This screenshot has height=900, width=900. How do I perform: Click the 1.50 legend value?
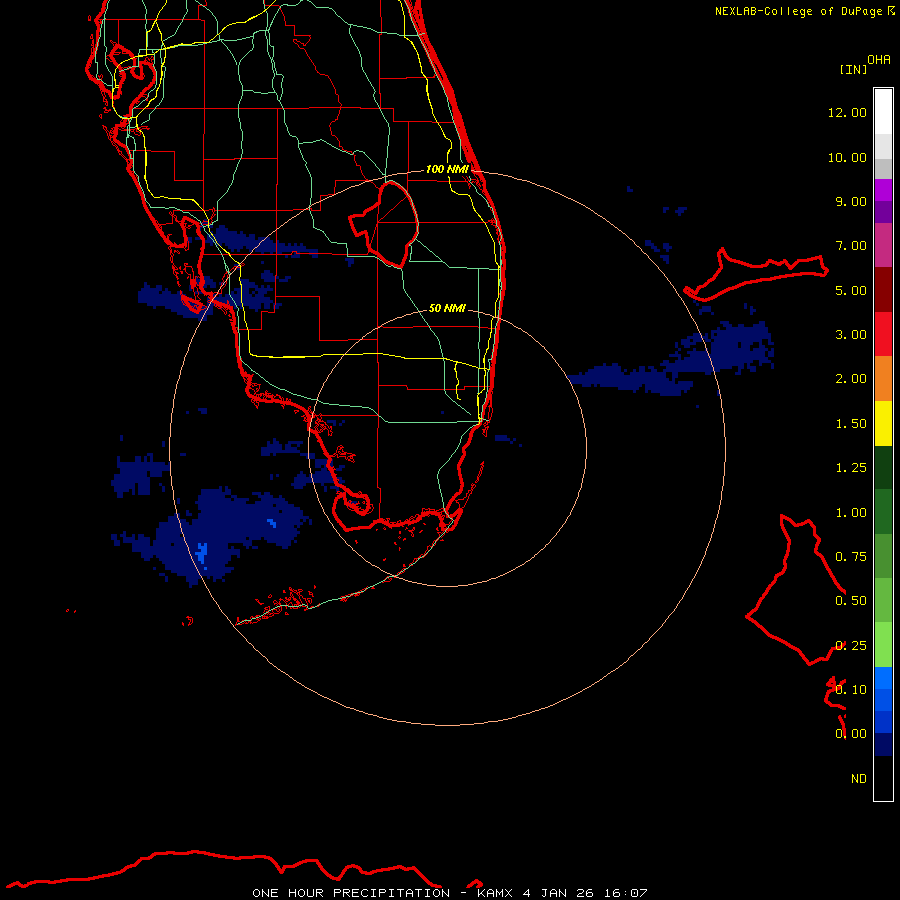pyautogui.click(x=851, y=424)
